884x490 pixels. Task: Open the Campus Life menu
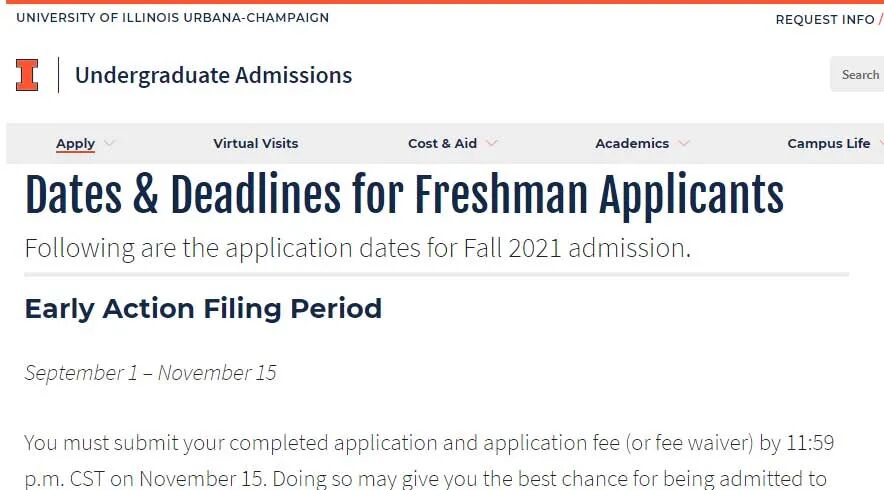(x=828, y=143)
